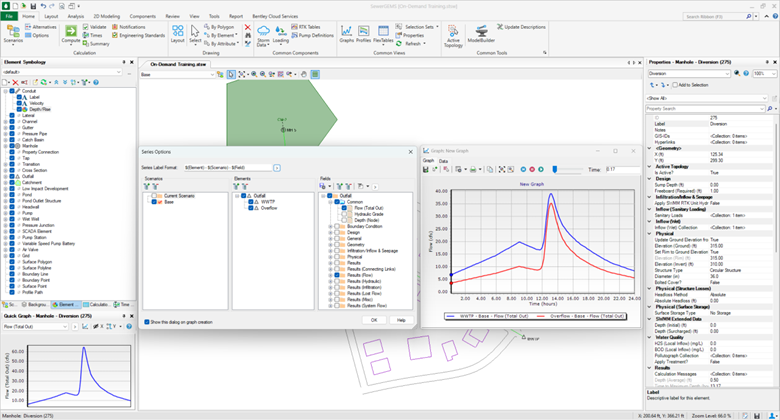Viewport: 780px width, 420px height.
Task: Click the Zoom In magnifier in drawing toolbar
Action: click(x=254, y=74)
